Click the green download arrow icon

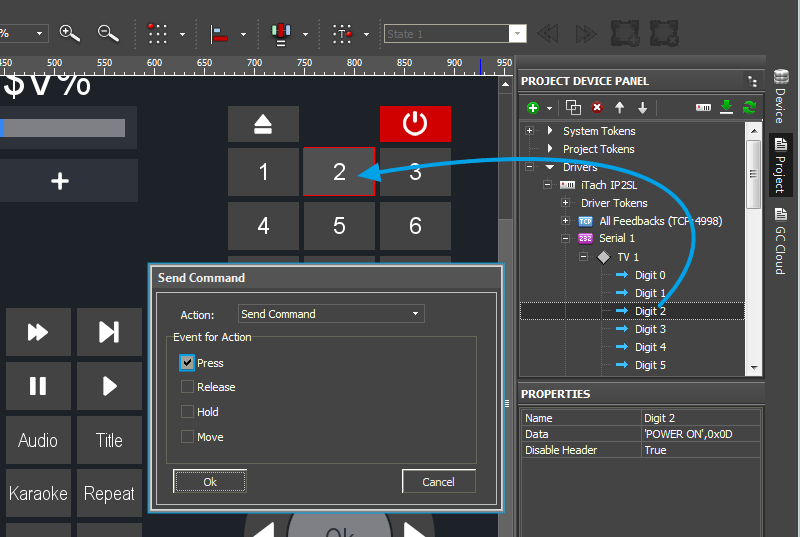(727, 107)
